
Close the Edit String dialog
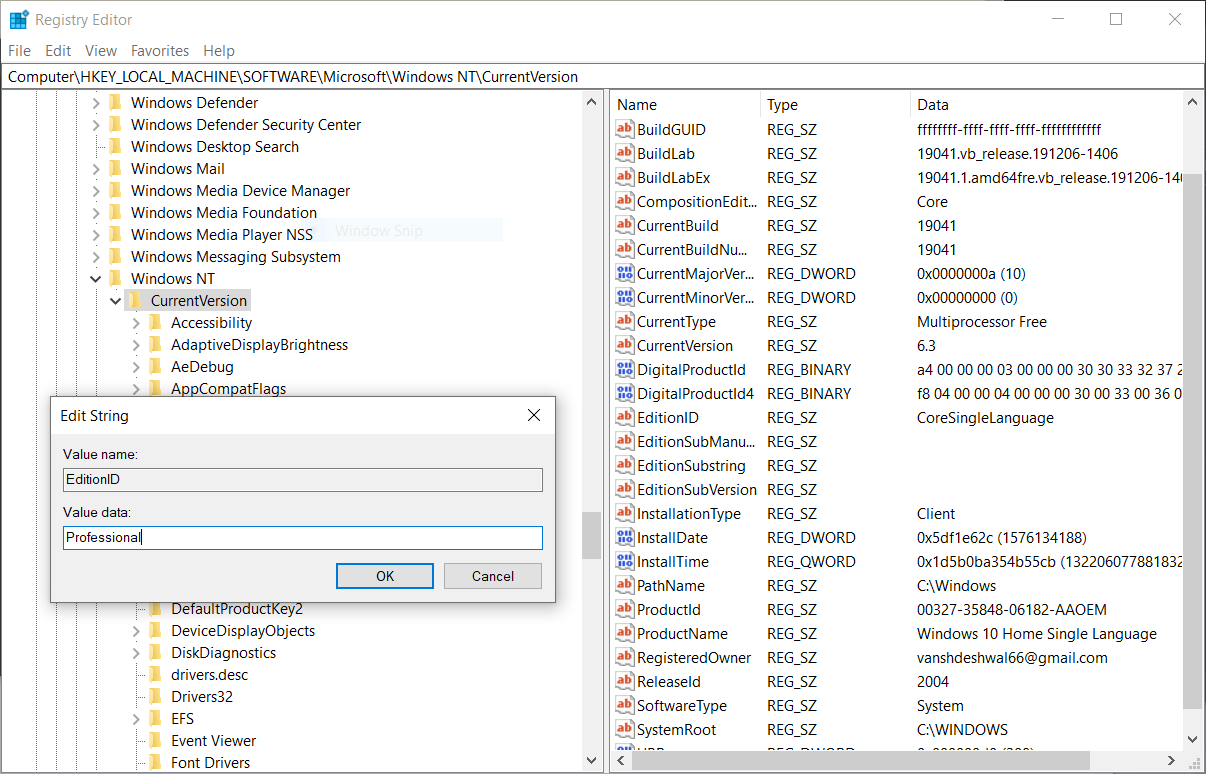click(x=533, y=415)
